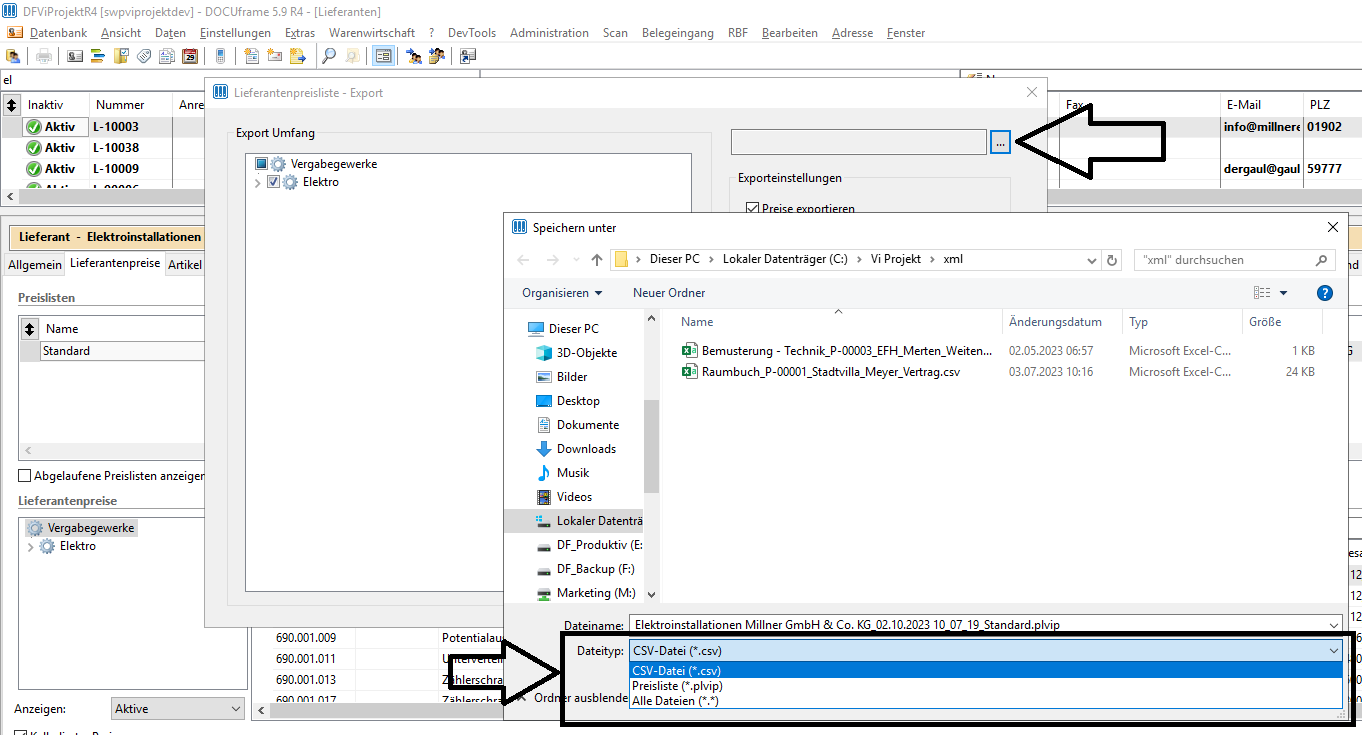Click the export path text field
This screenshot has height=735, width=1362.
pos(860,143)
